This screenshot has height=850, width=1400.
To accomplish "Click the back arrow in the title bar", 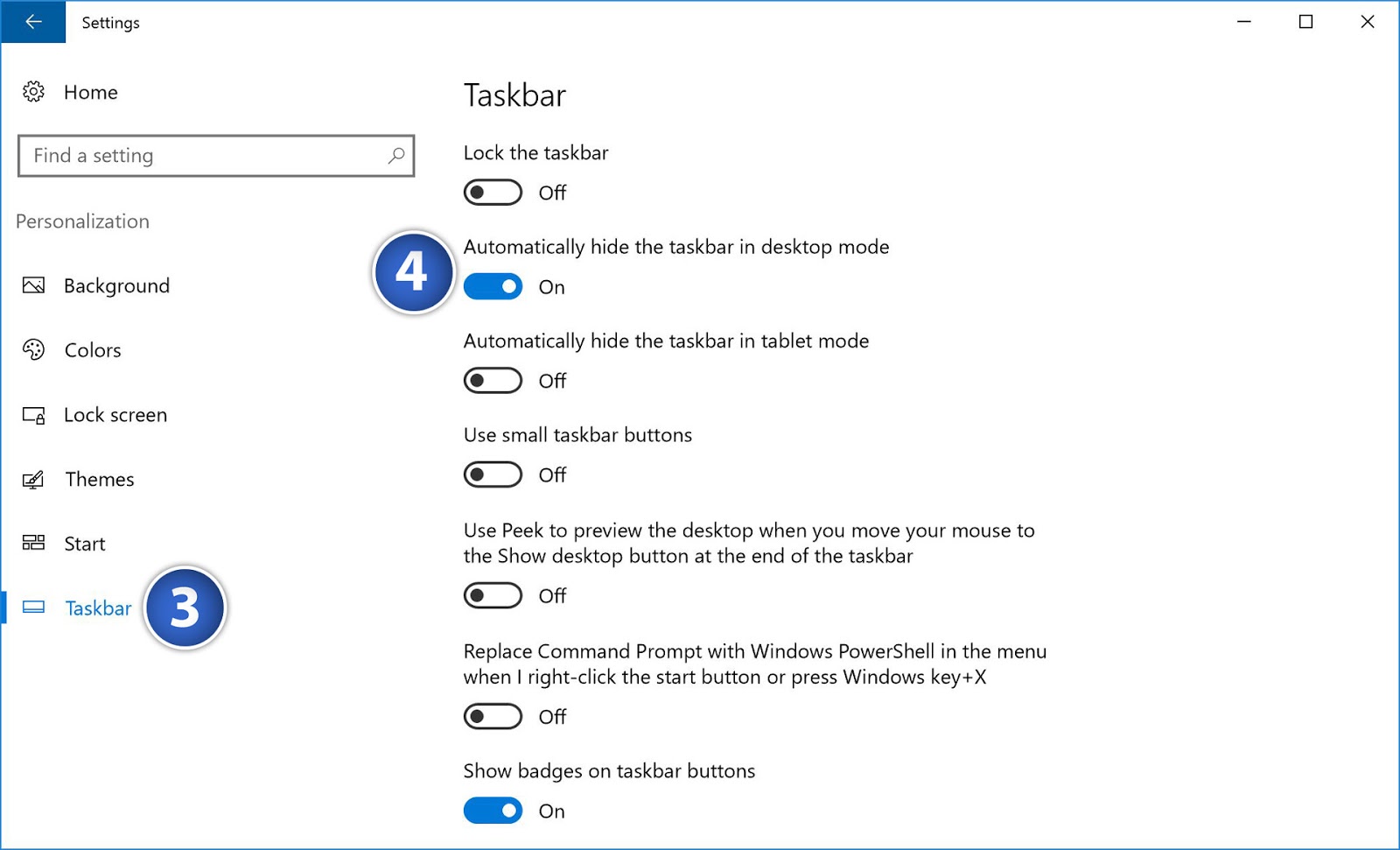I will 33,22.
